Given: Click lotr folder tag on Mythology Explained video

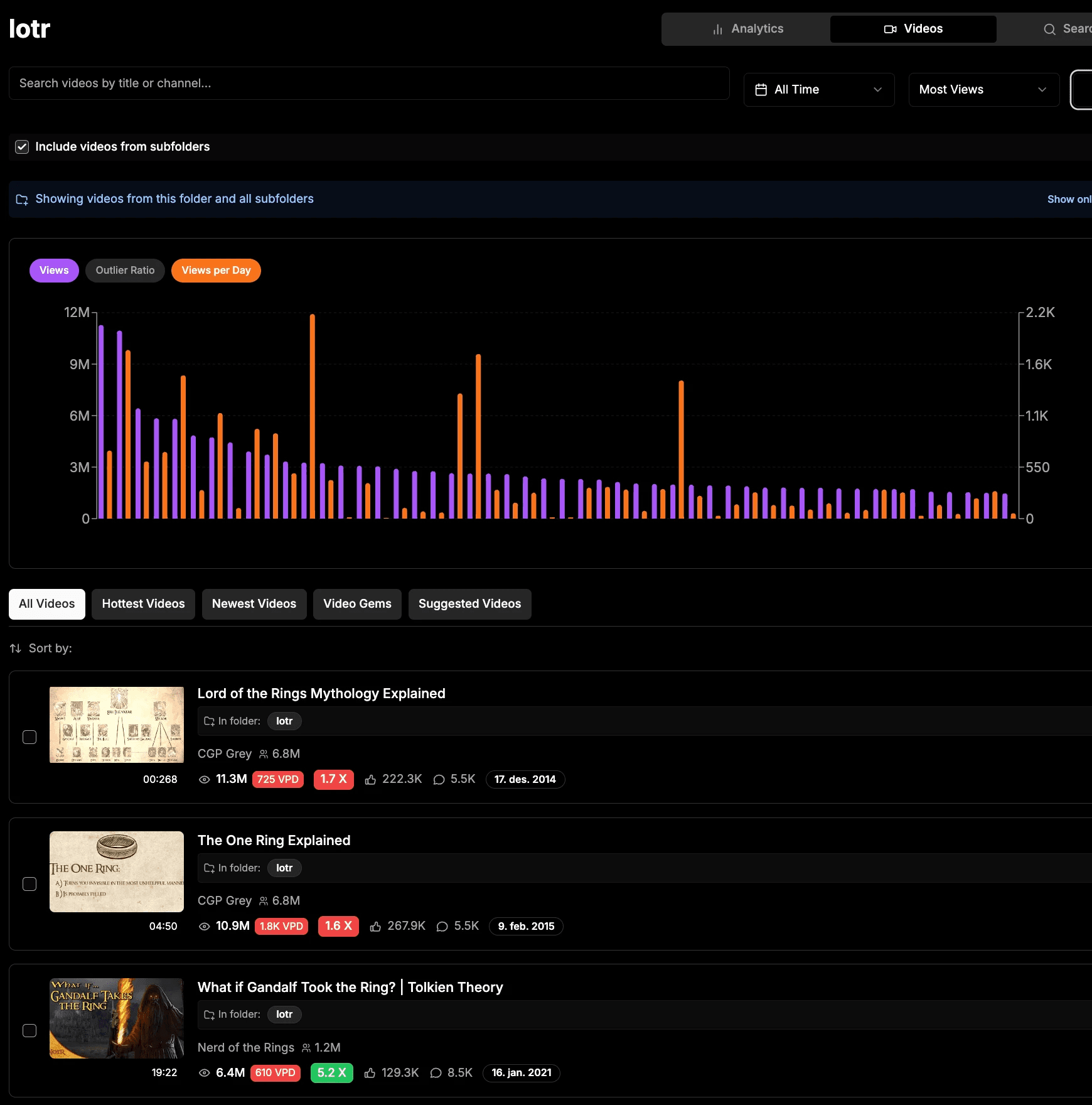Looking at the screenshot, I should 284,721.
